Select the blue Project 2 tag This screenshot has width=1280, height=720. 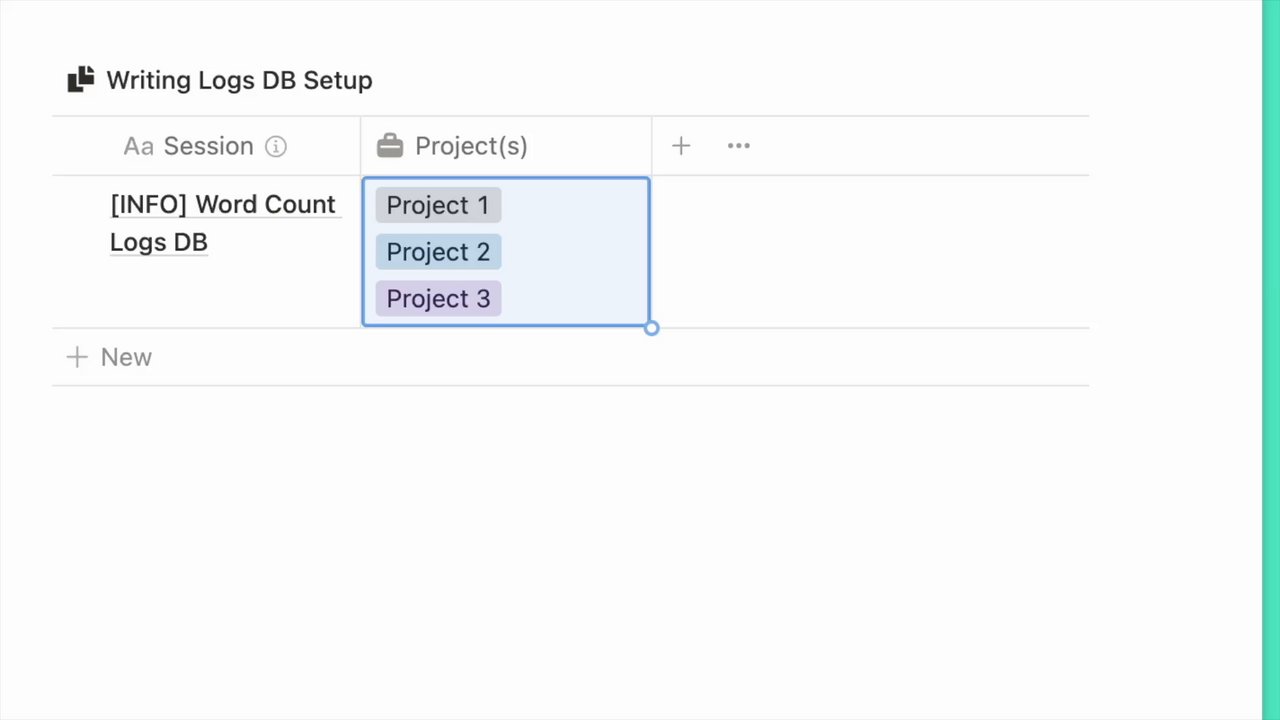pos(438,252)
